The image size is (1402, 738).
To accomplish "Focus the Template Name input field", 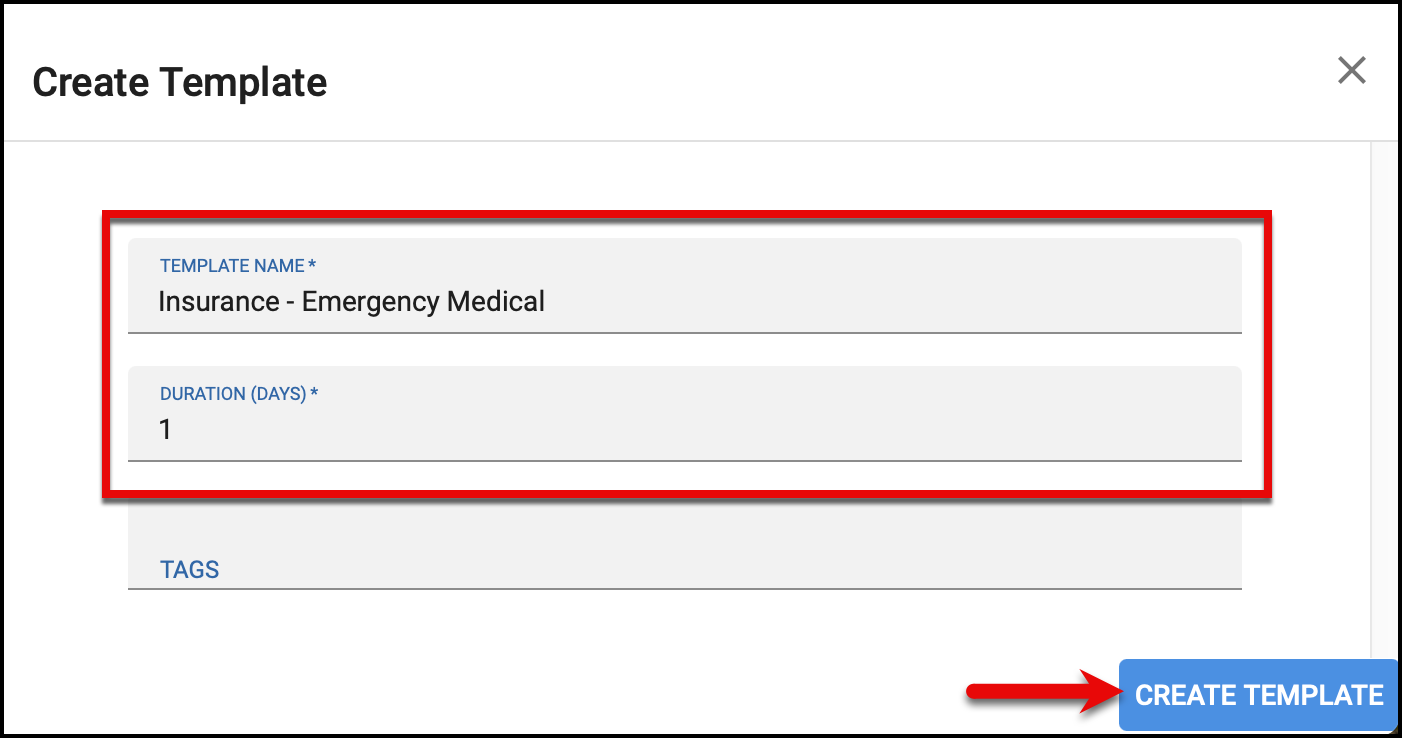I will pyautogui.click(x=685, y=285).
